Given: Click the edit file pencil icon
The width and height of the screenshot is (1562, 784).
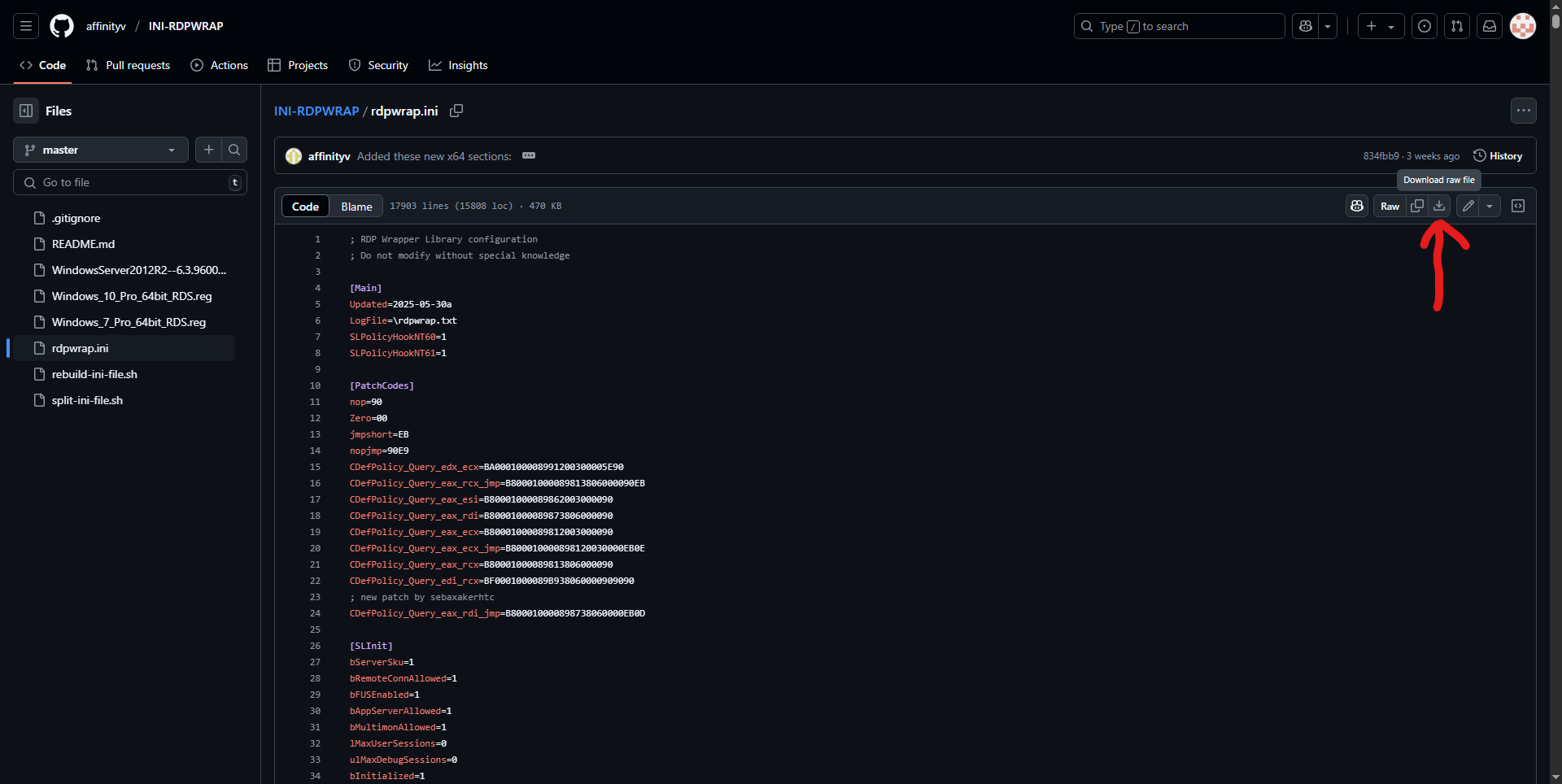Looking at the screenshot, I should pyautogui.click(x=1468, y=206).
